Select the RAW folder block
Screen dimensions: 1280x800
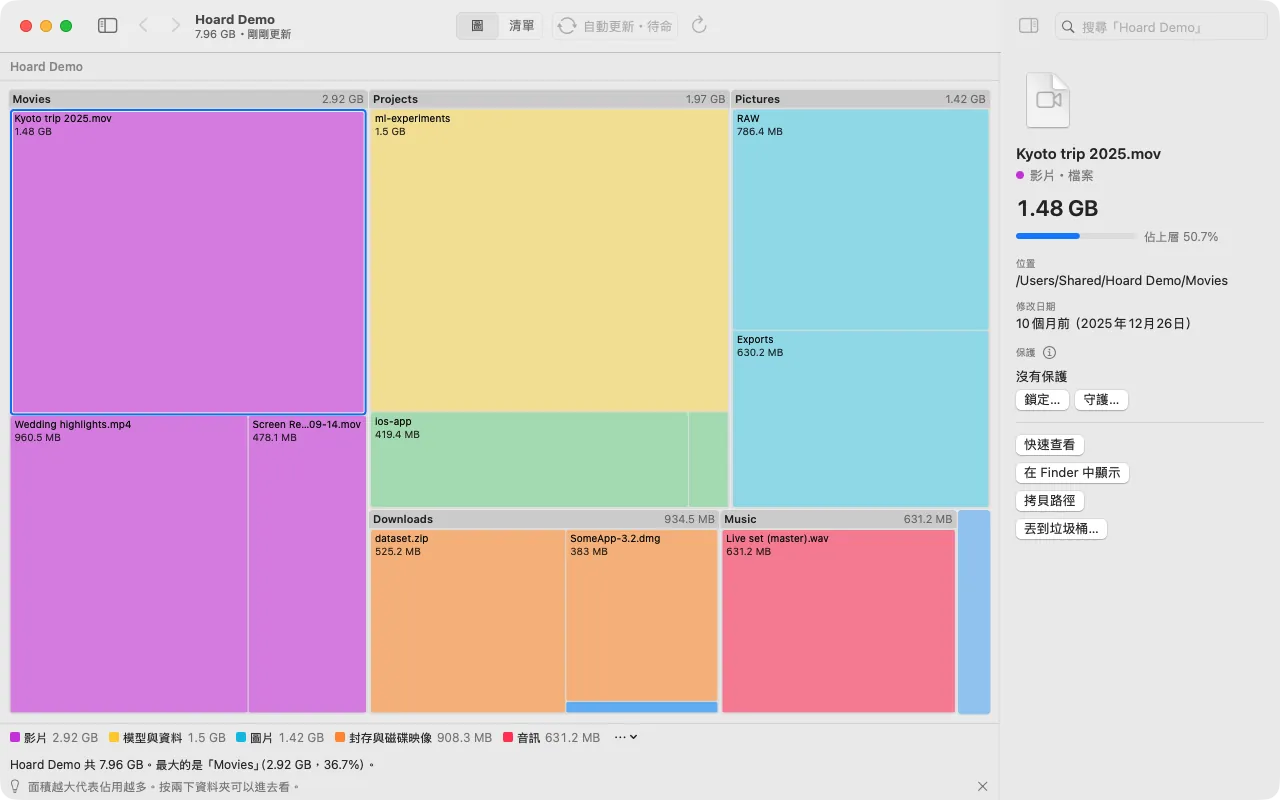click(861, 219)
